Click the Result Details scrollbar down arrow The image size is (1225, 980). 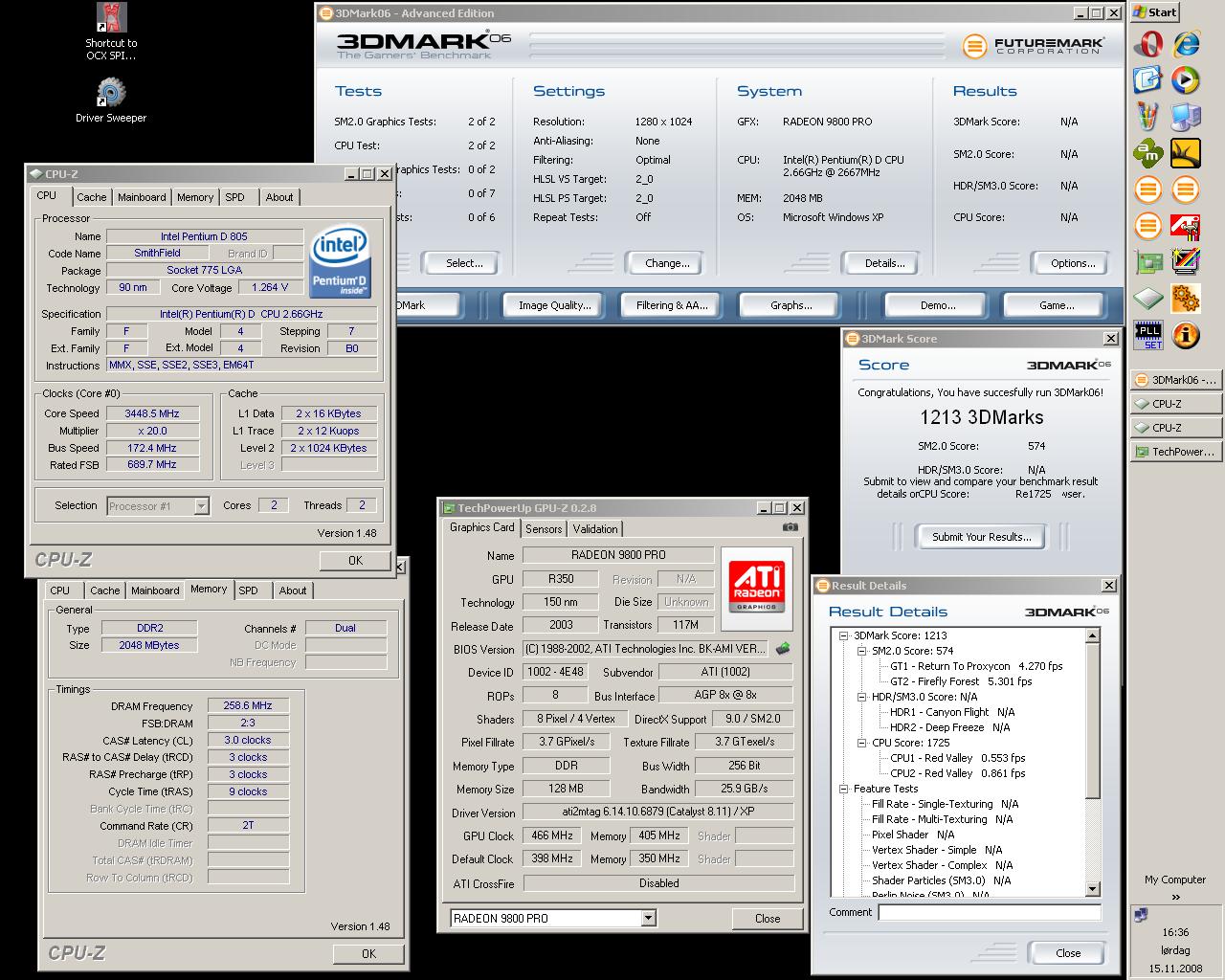pos(1093,889)
